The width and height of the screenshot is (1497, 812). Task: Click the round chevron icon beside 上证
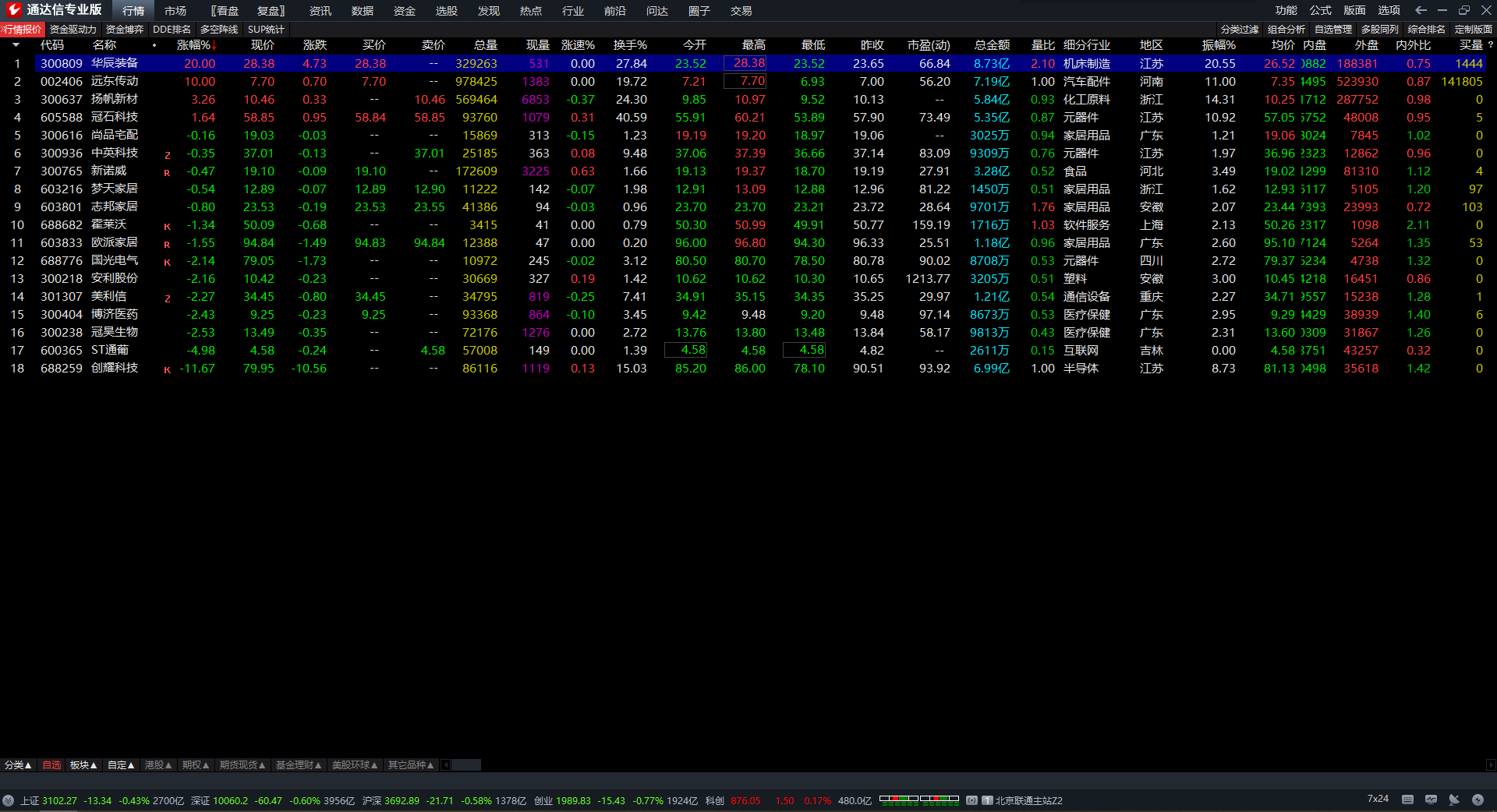8,800
